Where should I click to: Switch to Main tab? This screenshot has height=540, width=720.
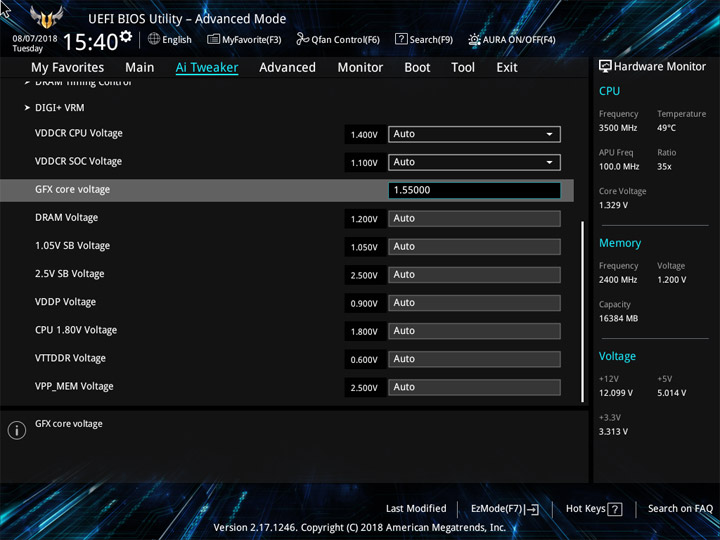(140, 68)
